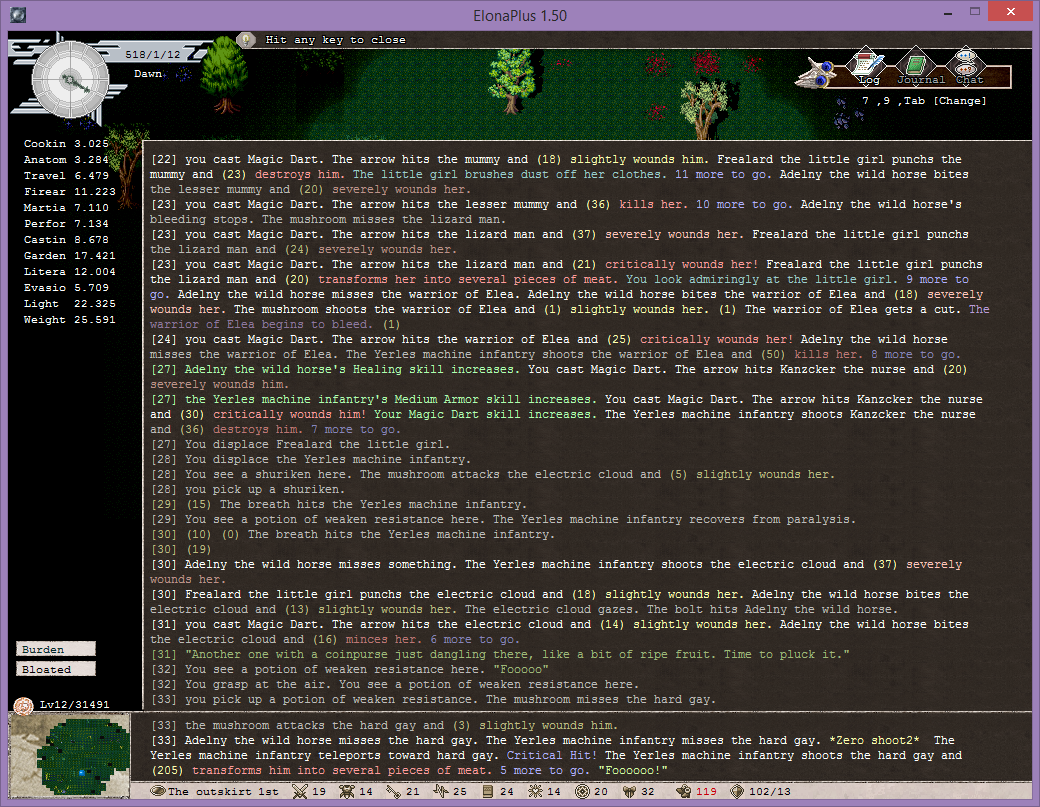Click the 'Evasio 5.709' skill entry
Screen dimensions: 1040x807
66,287
